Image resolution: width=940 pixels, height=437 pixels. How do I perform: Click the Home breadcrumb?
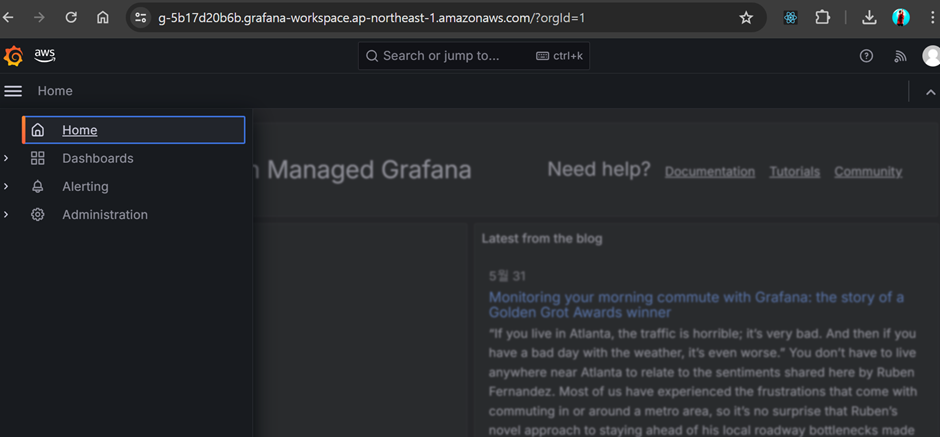point(55,91)
